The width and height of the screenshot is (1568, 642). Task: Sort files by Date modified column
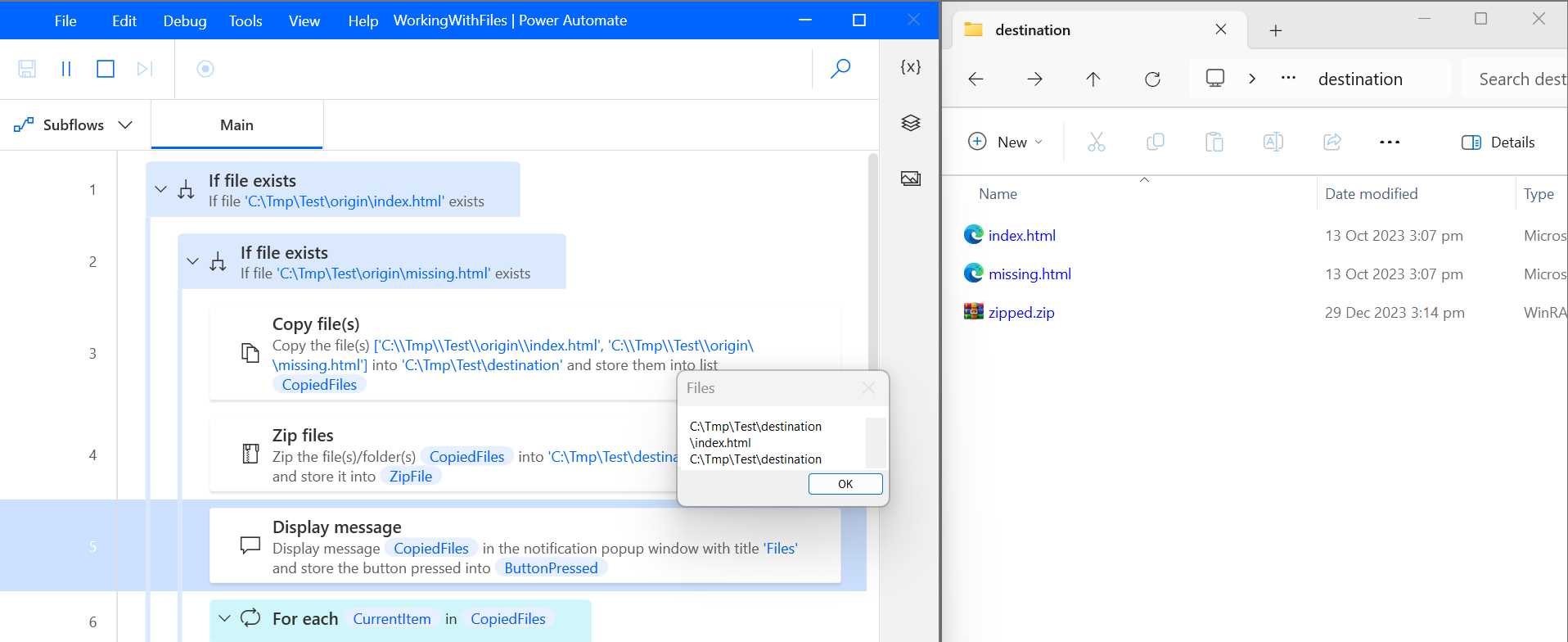[x=1372, y=194]
